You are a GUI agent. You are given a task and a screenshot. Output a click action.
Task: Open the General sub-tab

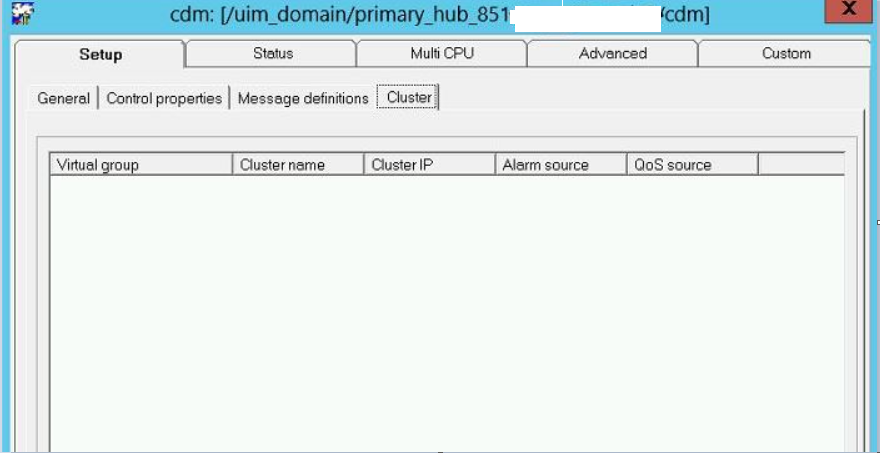tap(63, 98)
